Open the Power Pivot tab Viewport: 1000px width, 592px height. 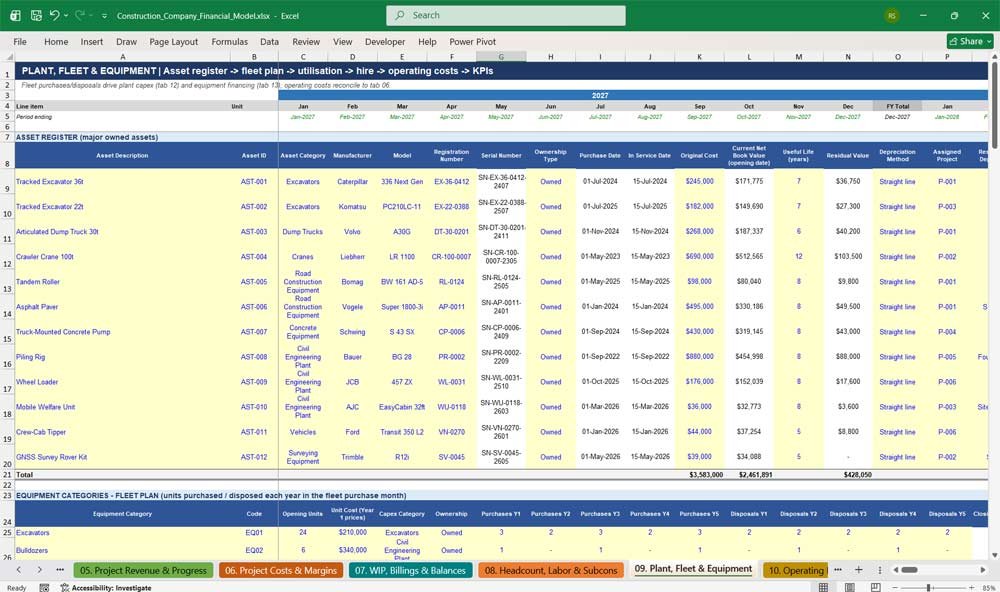pyautogui.click(x=473, y=41)
